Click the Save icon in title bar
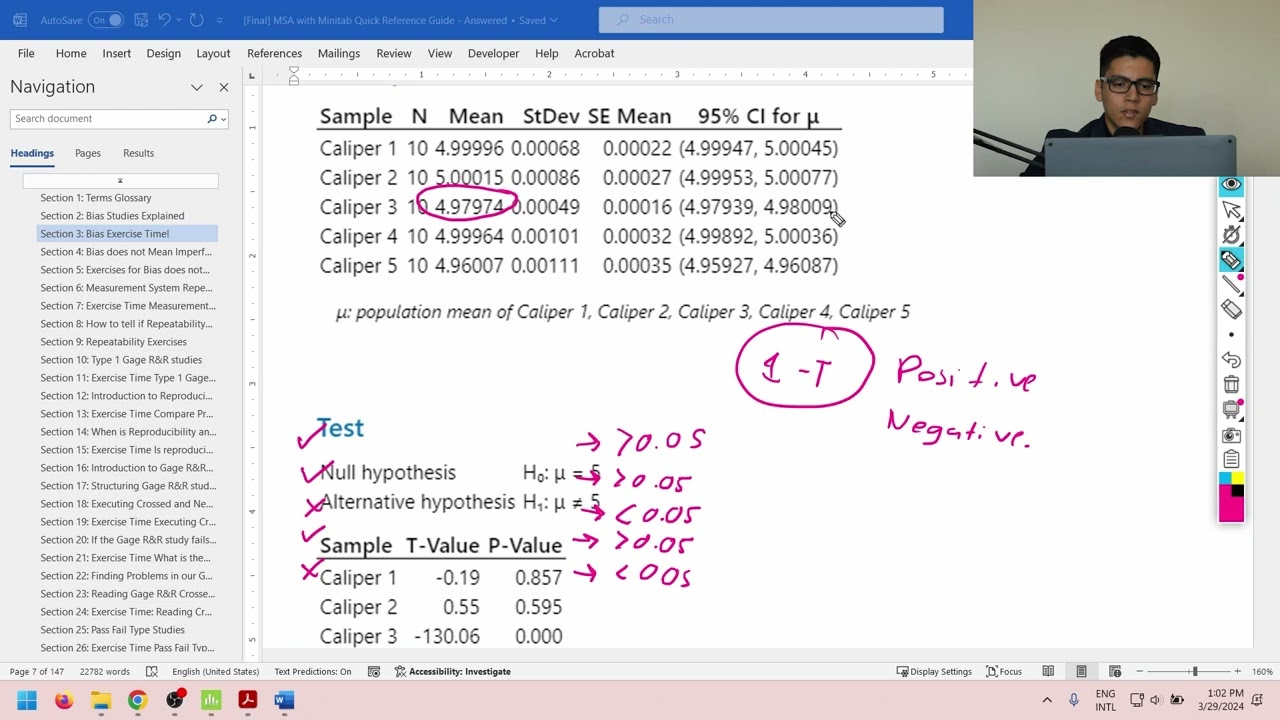 141,19
